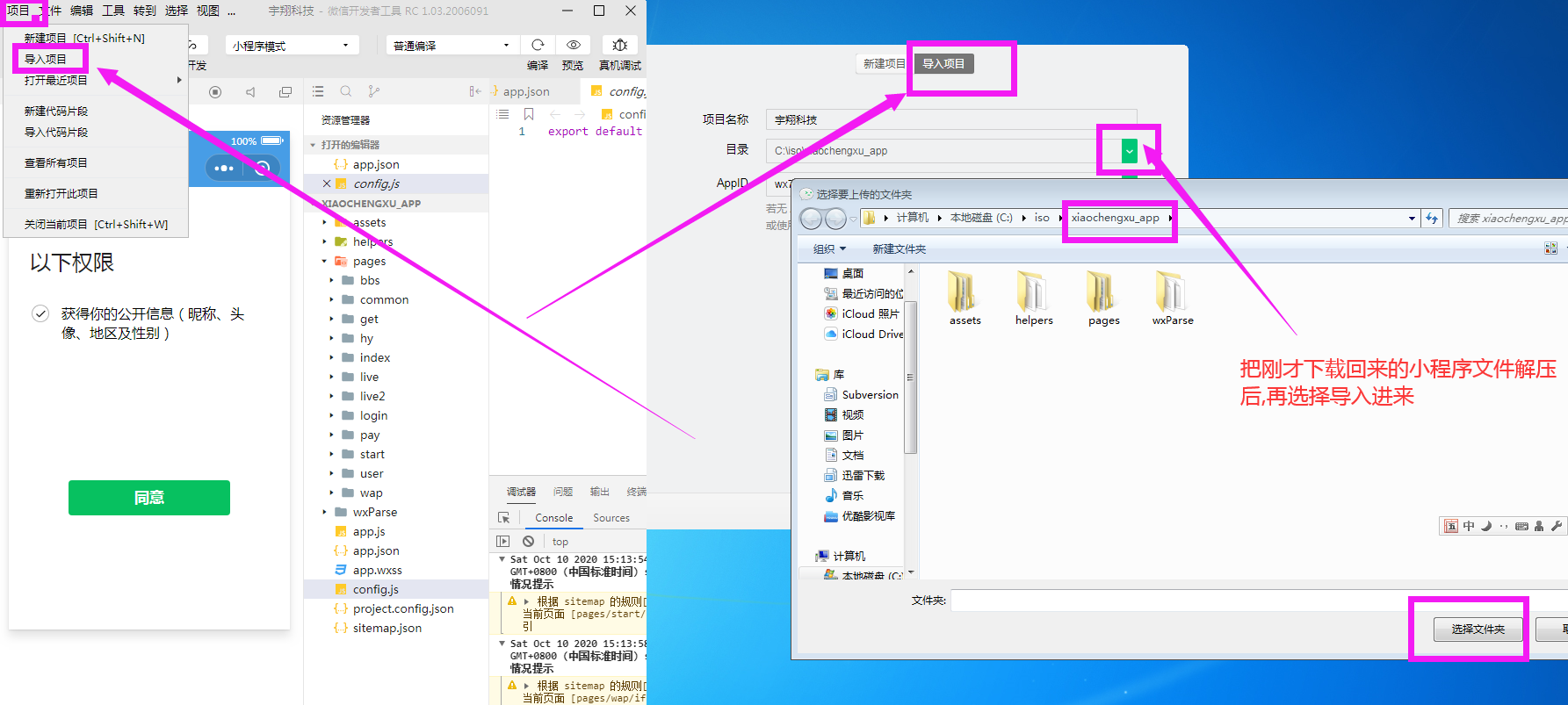Image resolution: width=1568 pixels, height=705 pixels.
Task: Click the refresh icon in the file dialog
Action: tap(1432, 219)
